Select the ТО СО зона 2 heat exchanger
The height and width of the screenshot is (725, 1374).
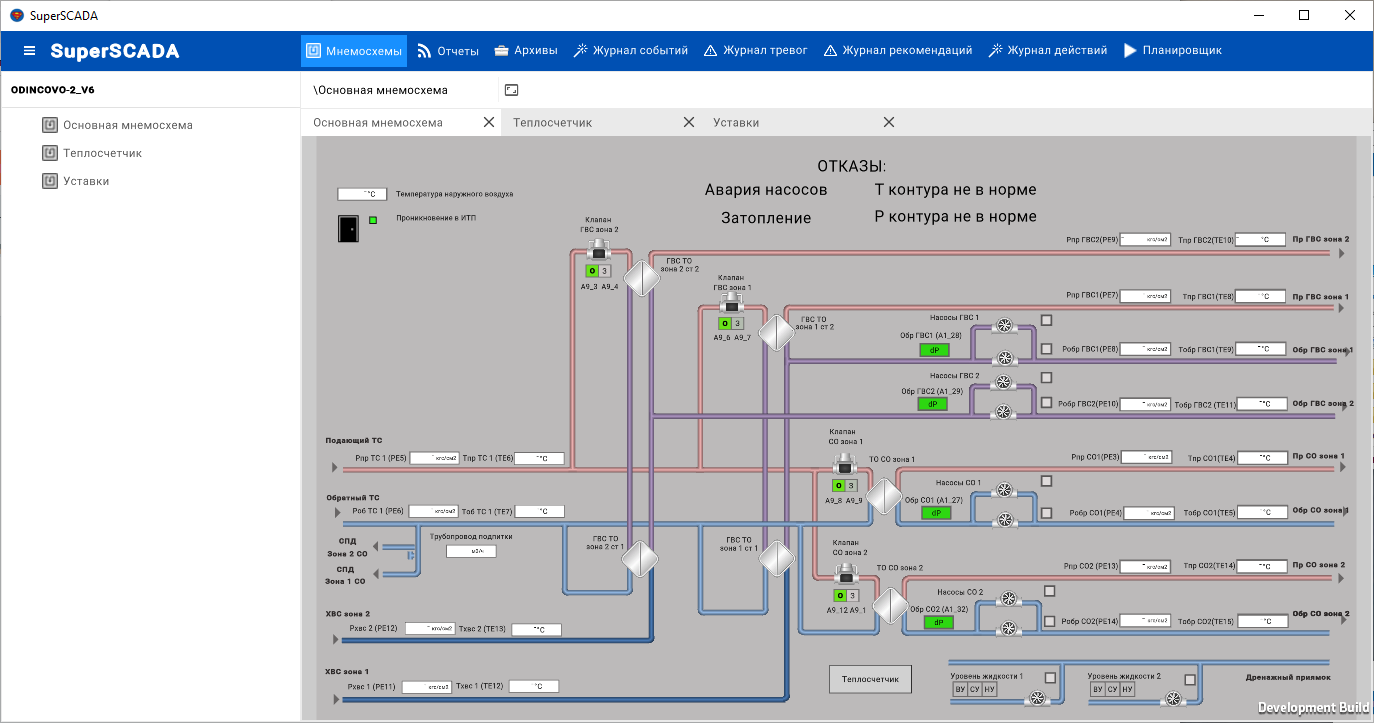pyautogui.click(x=889, y=605)
